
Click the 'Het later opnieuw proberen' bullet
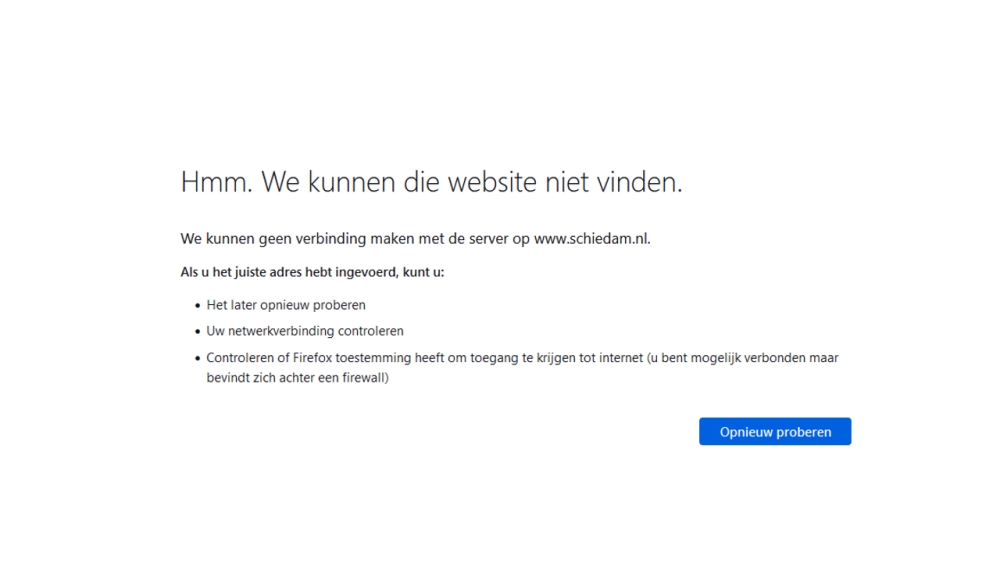click(x=286, y=305)
